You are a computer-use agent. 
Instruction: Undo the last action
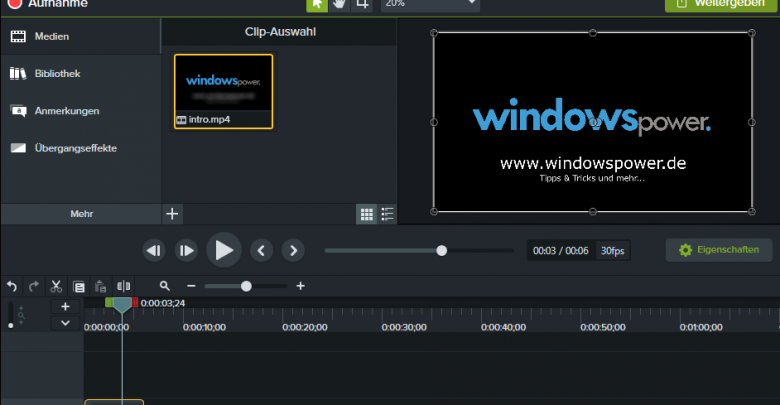[x=12, y=286]
